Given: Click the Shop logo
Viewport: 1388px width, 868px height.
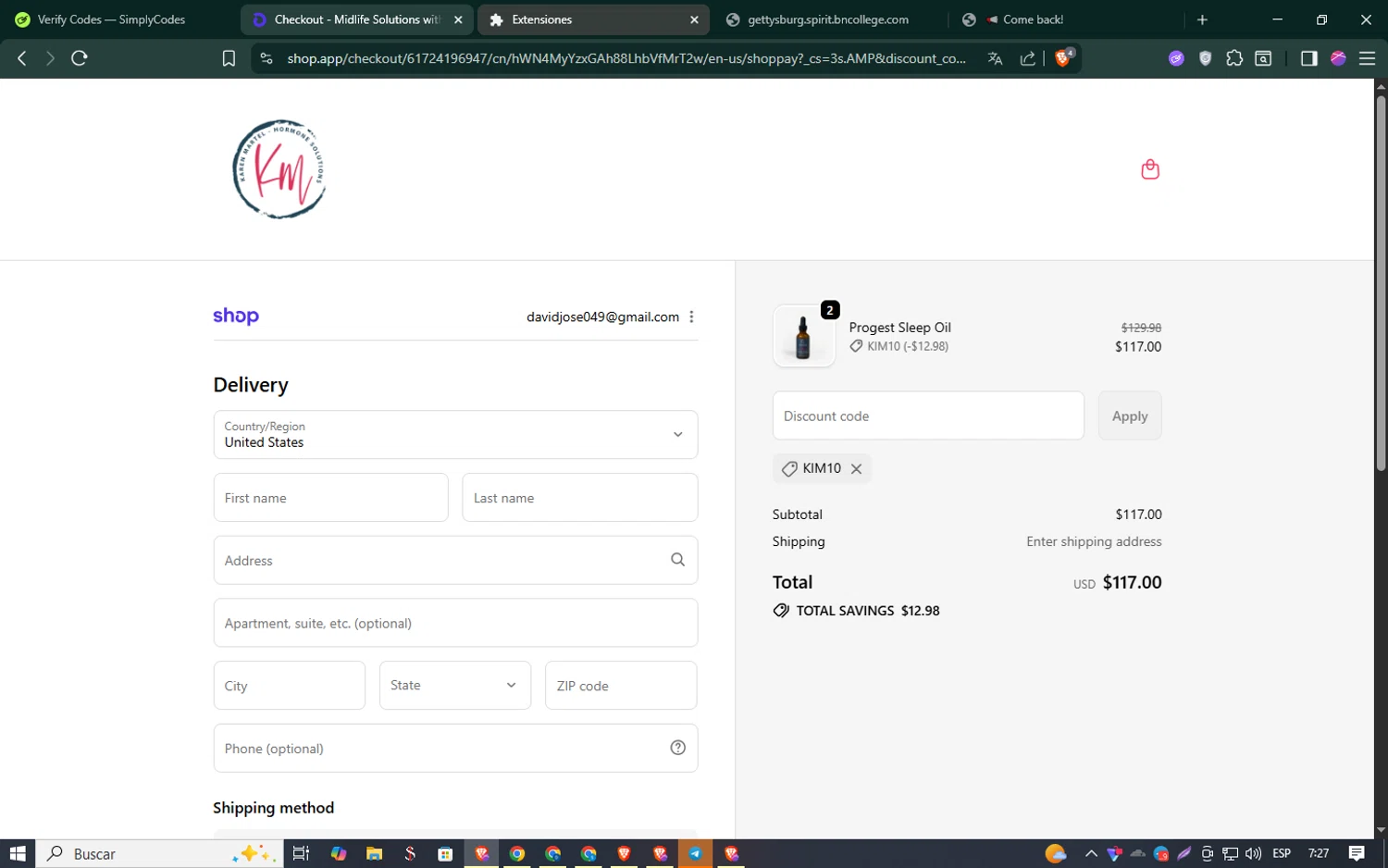Looking at the screenshot, I should pos(236,316).
